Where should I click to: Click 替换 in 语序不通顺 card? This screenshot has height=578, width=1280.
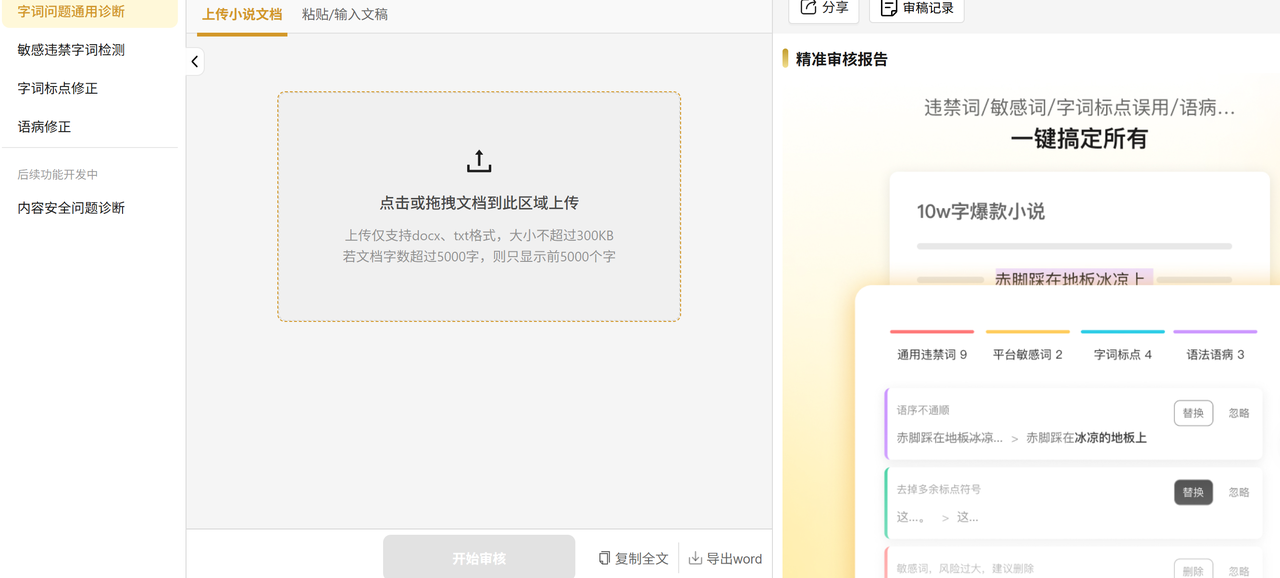point(1193,413)
